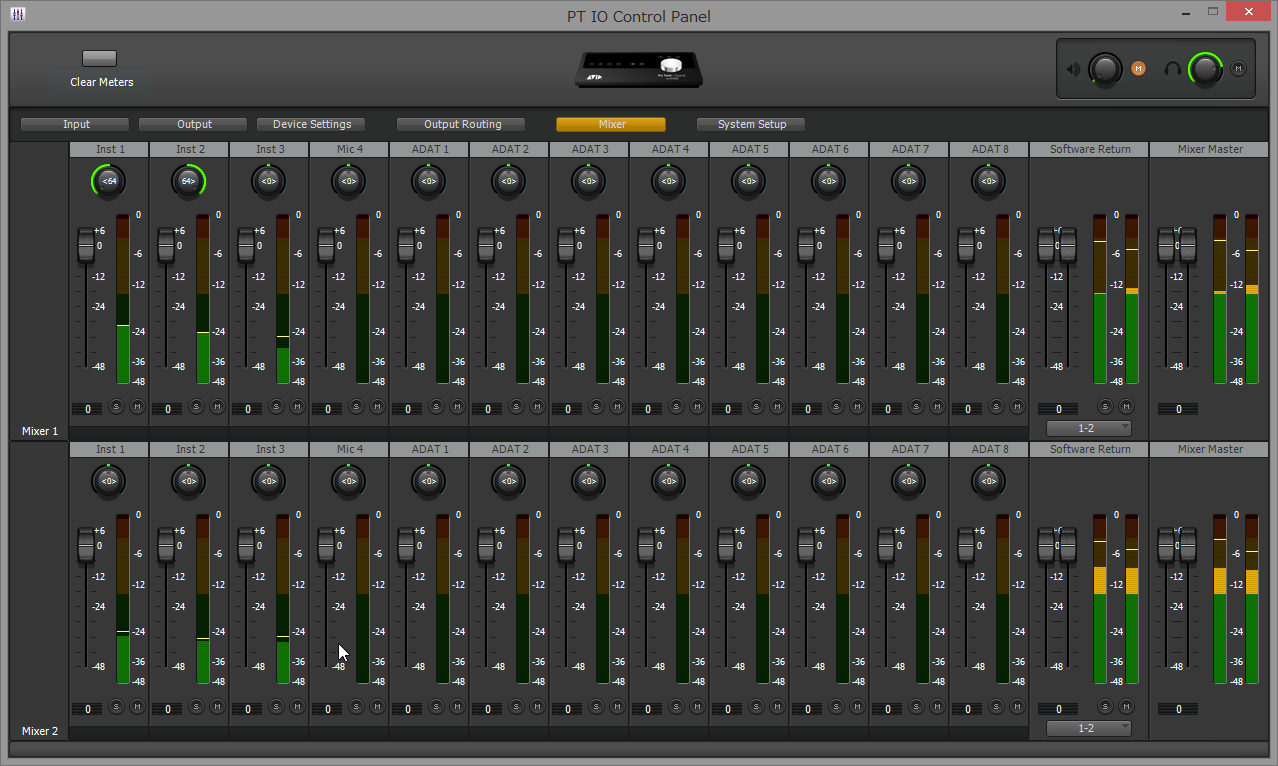1278x766 pixels.
Task: Open the Output tab
Action: (x=194, y=124)
